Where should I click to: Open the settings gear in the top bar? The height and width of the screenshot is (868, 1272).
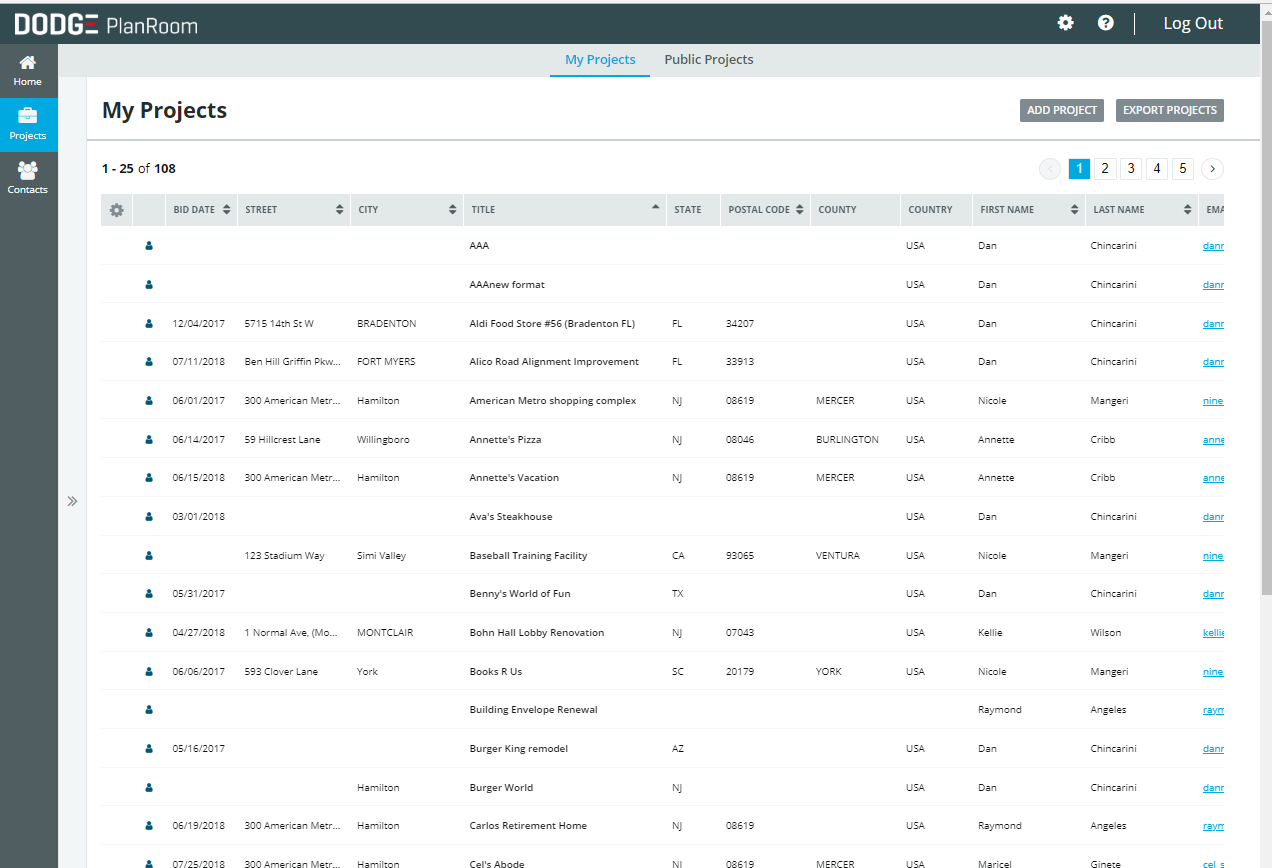1065,22
